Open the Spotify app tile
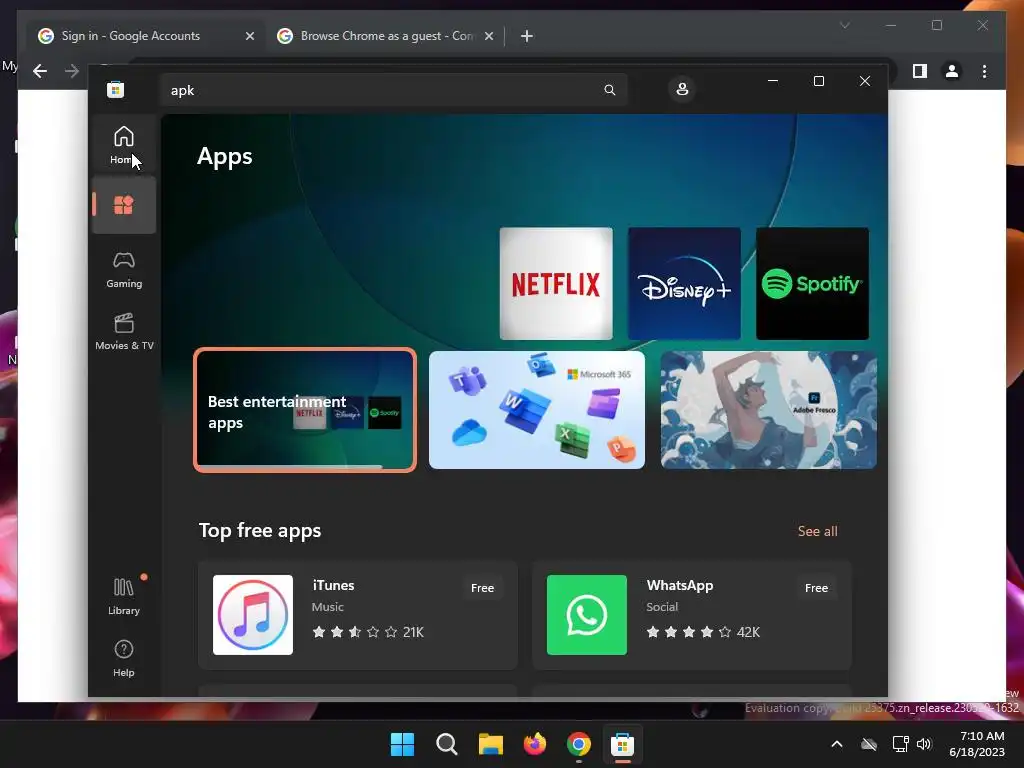This screenshot has height=768, width=1024. pyautogui.click(x=812, y=283)
